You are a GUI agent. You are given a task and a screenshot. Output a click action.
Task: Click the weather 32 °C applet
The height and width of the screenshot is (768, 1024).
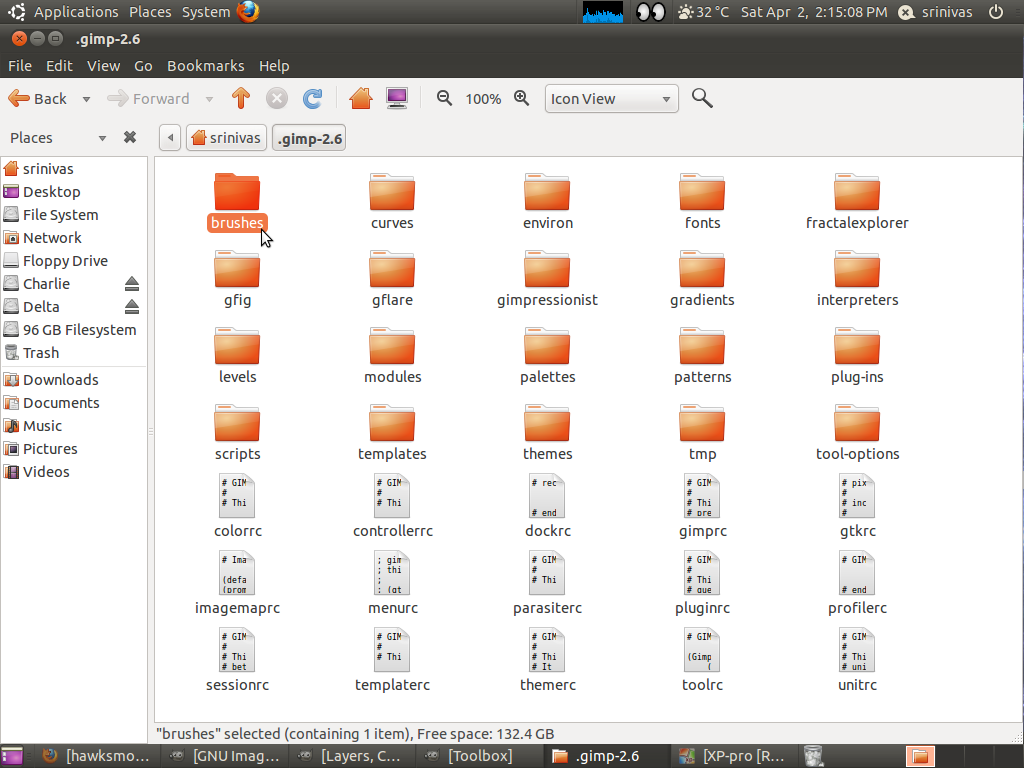[703, 12]
